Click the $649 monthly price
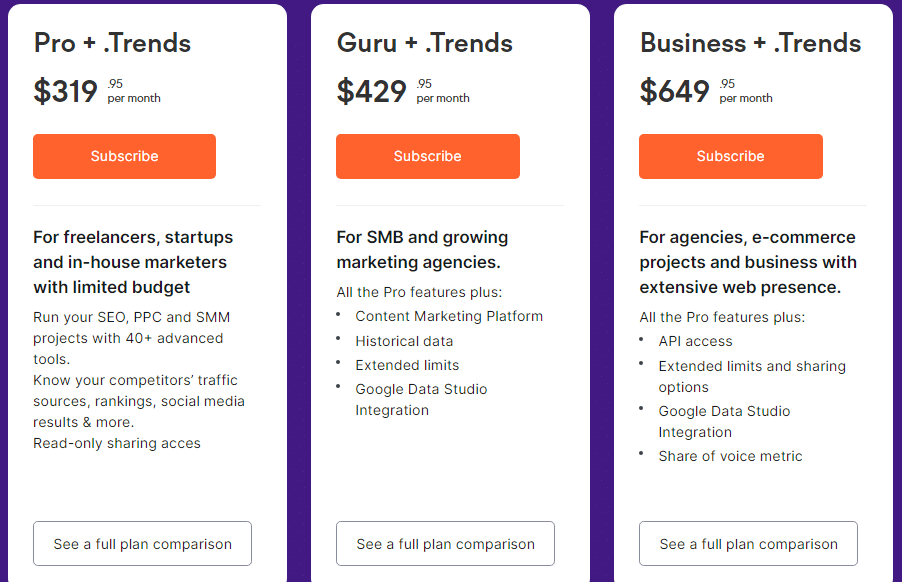902x582 pixels. [675, 91]
